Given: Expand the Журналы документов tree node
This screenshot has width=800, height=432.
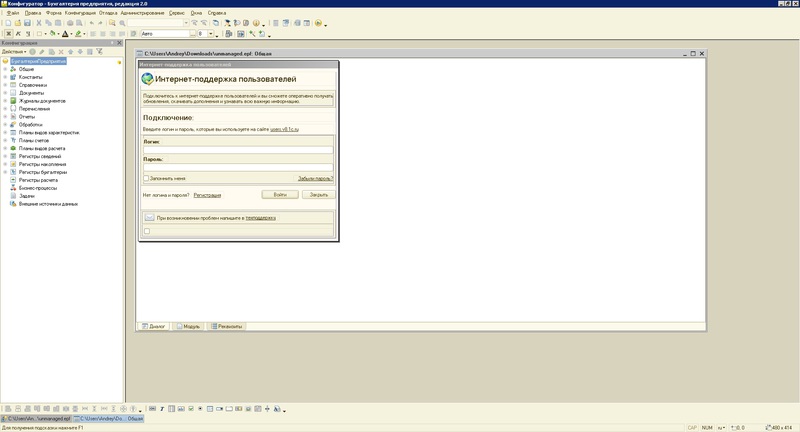Looking at the screenshot, I should tap(5, 100).
